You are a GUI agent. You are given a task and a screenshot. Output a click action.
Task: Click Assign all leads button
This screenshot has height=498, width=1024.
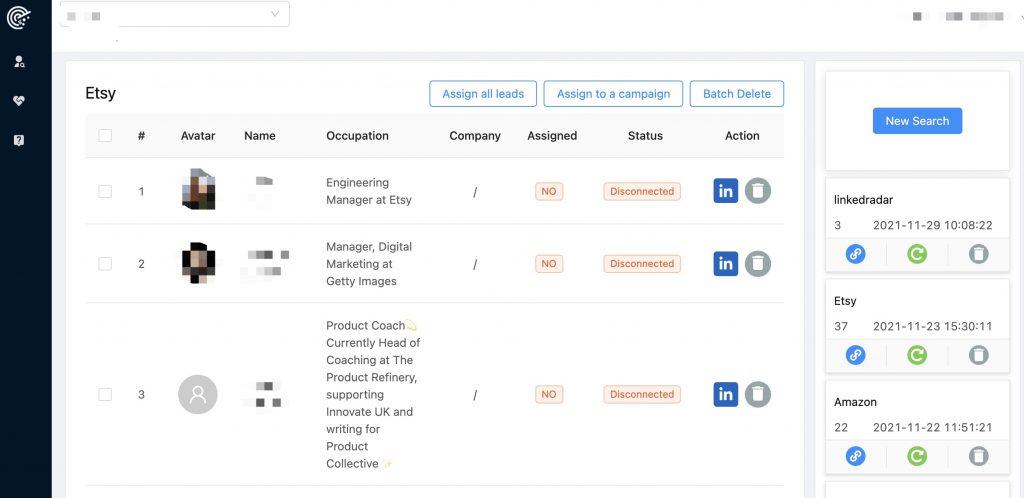(483, 94)
